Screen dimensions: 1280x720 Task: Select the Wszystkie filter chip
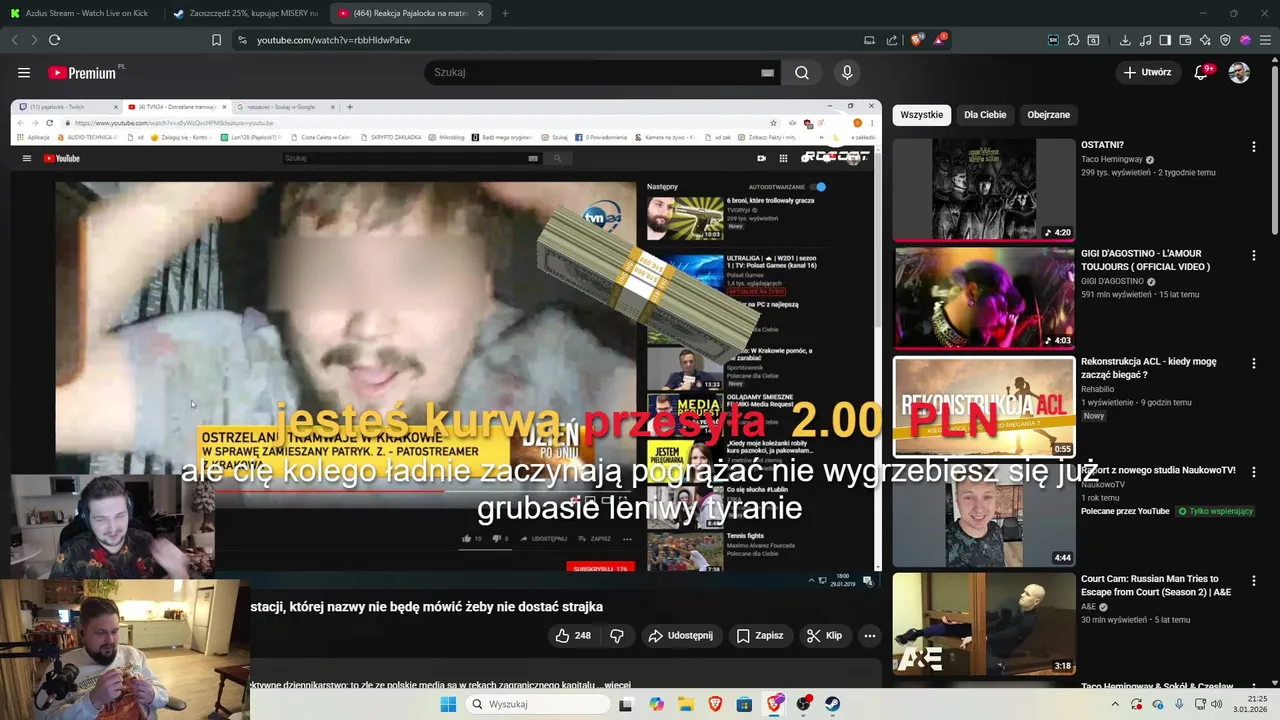pos(921,114)
